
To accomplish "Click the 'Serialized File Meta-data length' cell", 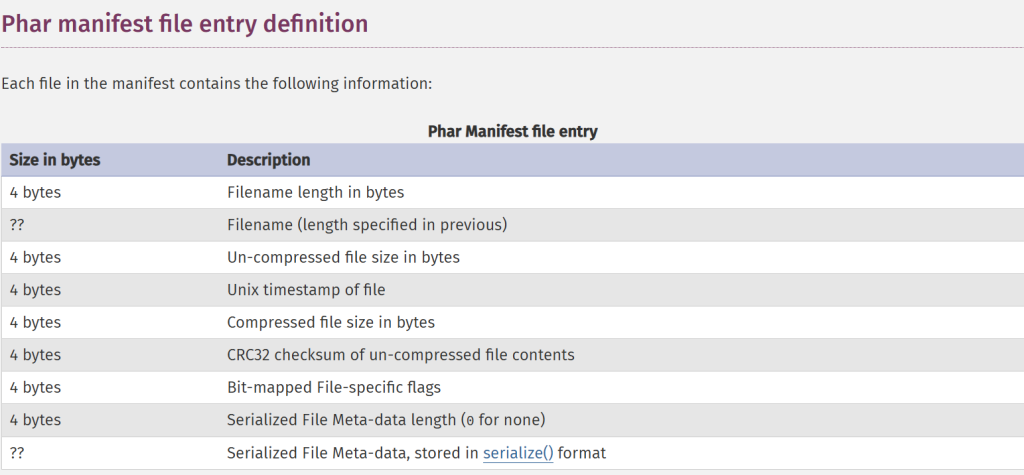I will [387, 420].
